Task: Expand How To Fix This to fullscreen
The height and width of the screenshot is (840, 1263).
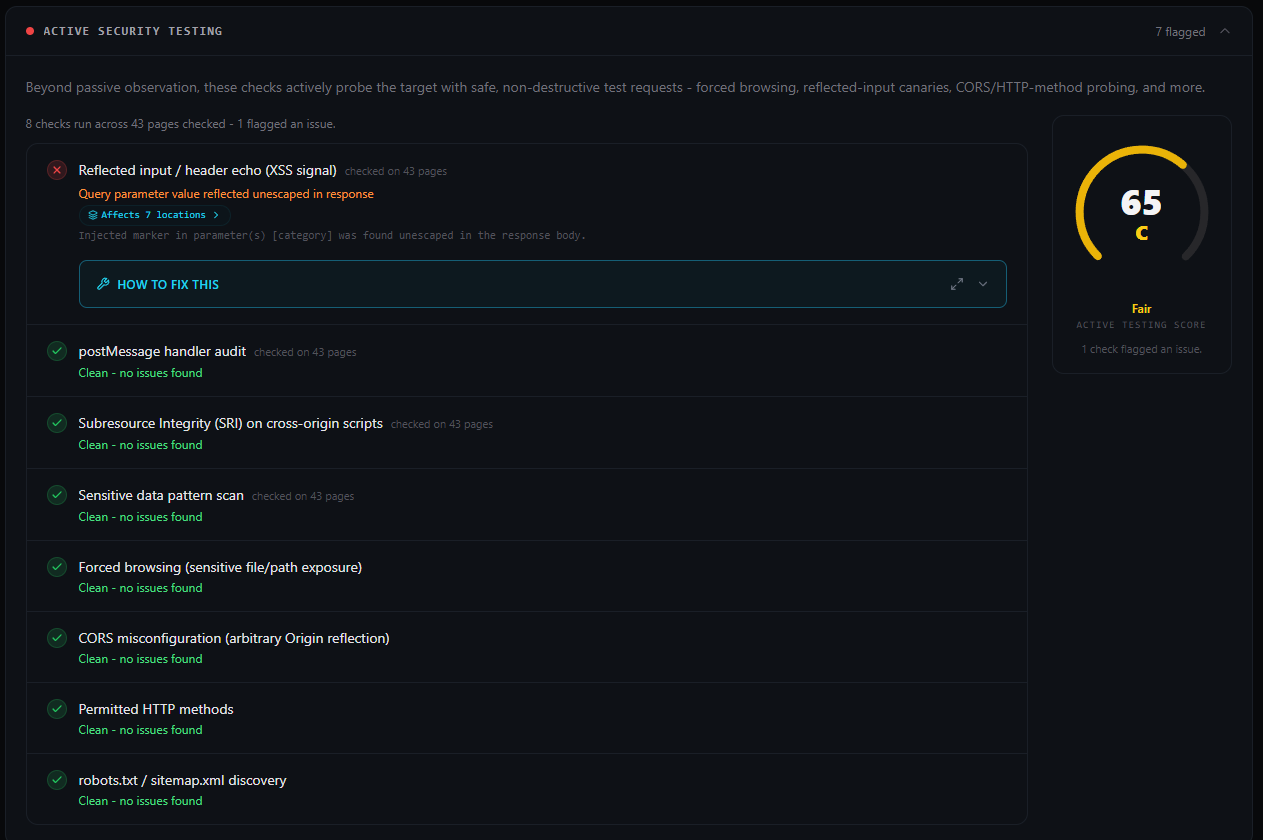Action: click(957, 284)
